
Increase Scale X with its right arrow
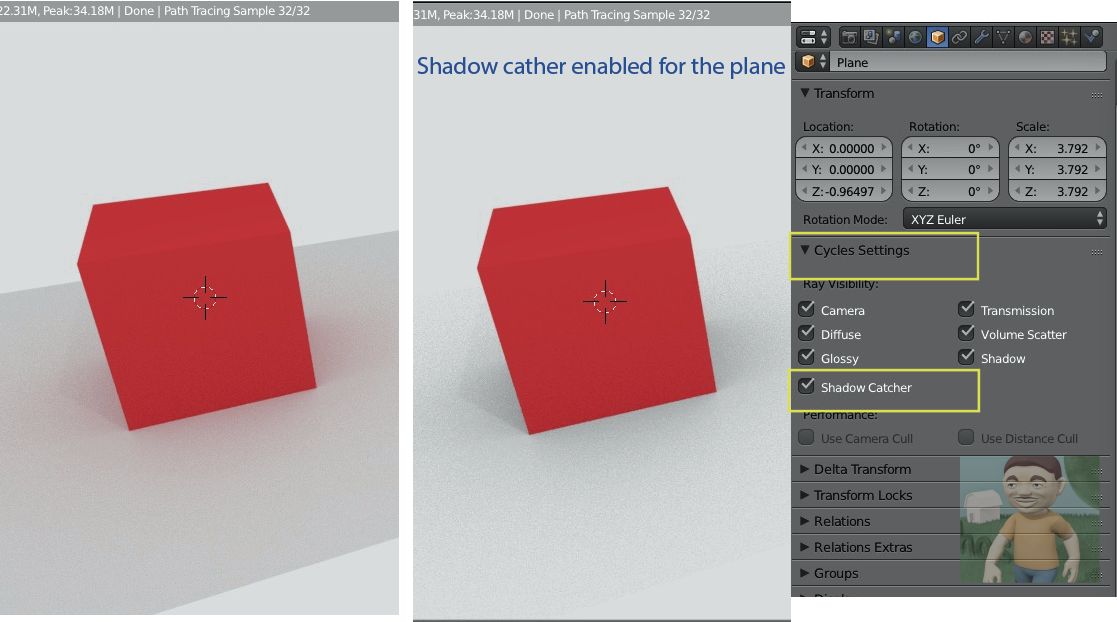1098,148
